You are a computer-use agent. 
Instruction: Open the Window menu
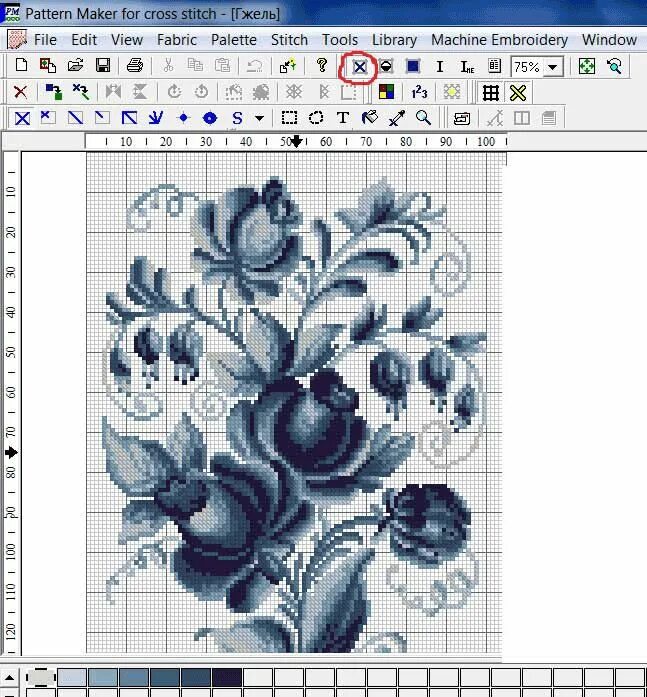tap(610, 40)
